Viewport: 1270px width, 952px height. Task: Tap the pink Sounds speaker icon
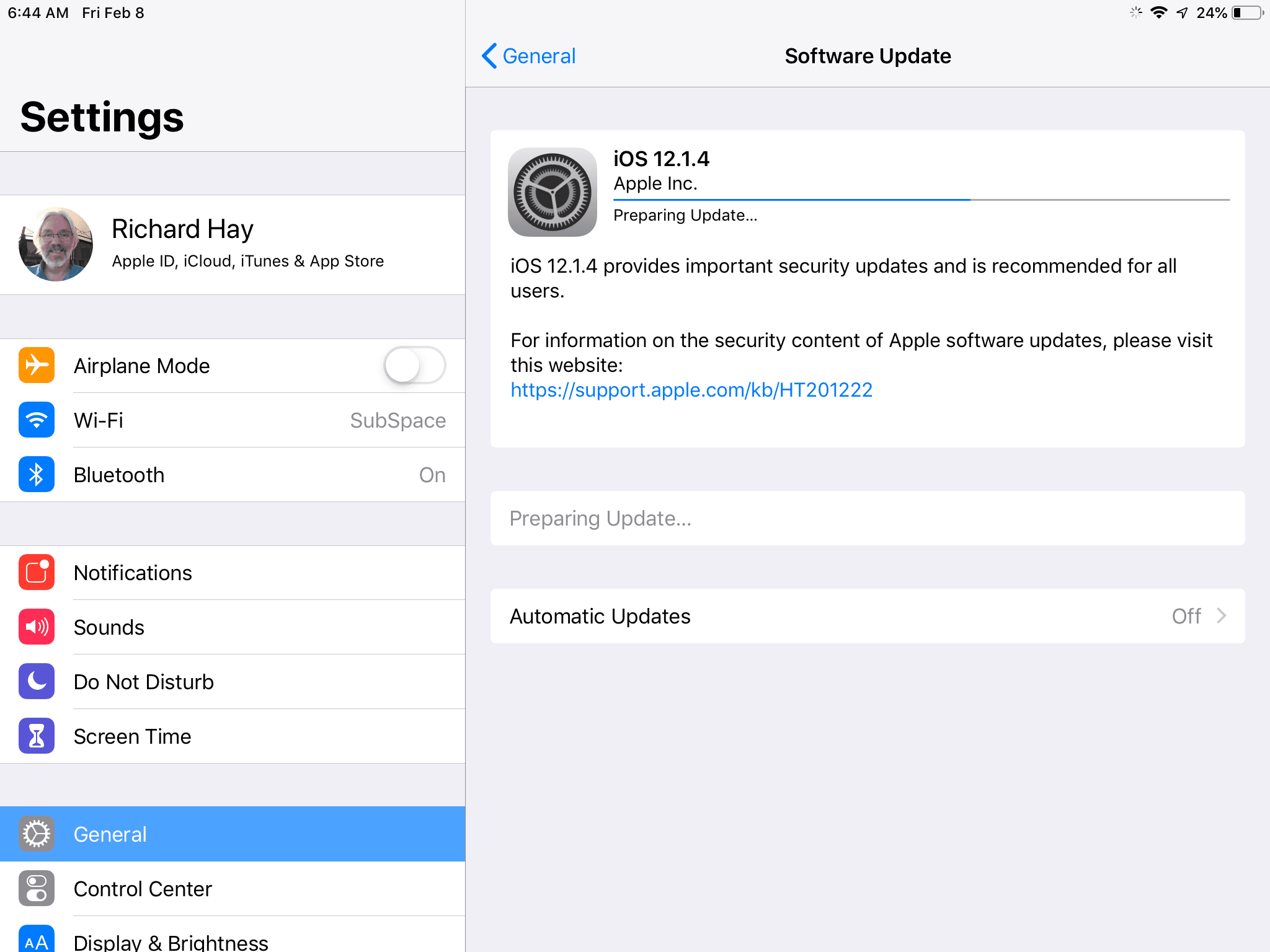tap(37, 627)
